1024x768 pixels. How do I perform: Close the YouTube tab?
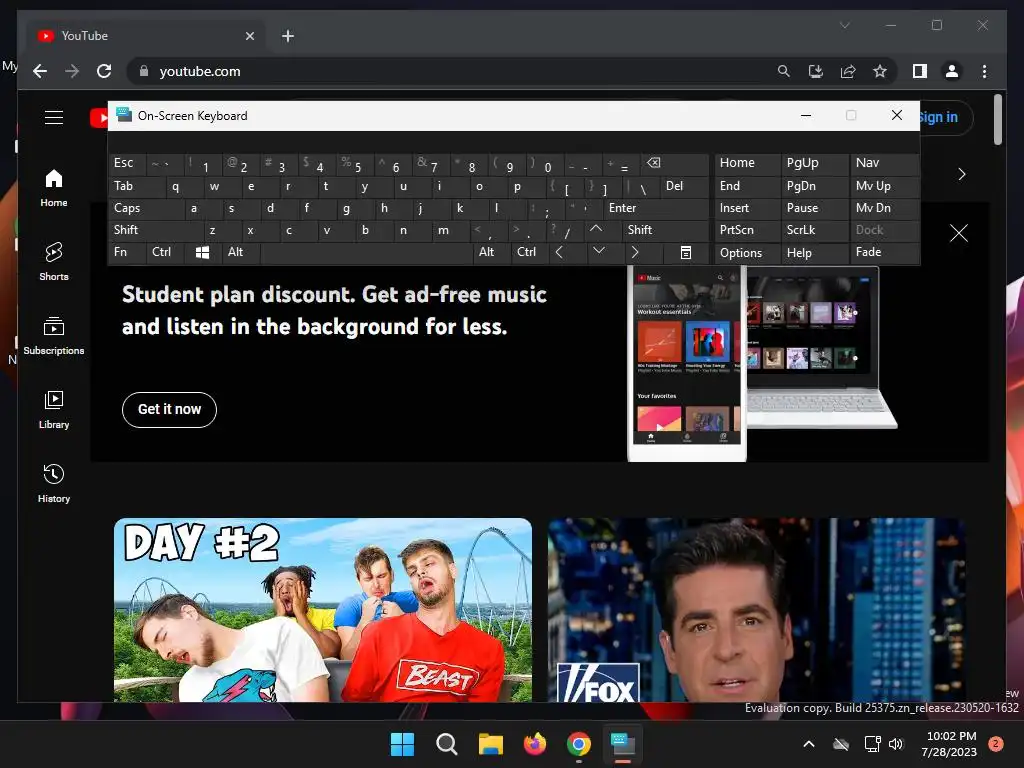tap(249, 36)
